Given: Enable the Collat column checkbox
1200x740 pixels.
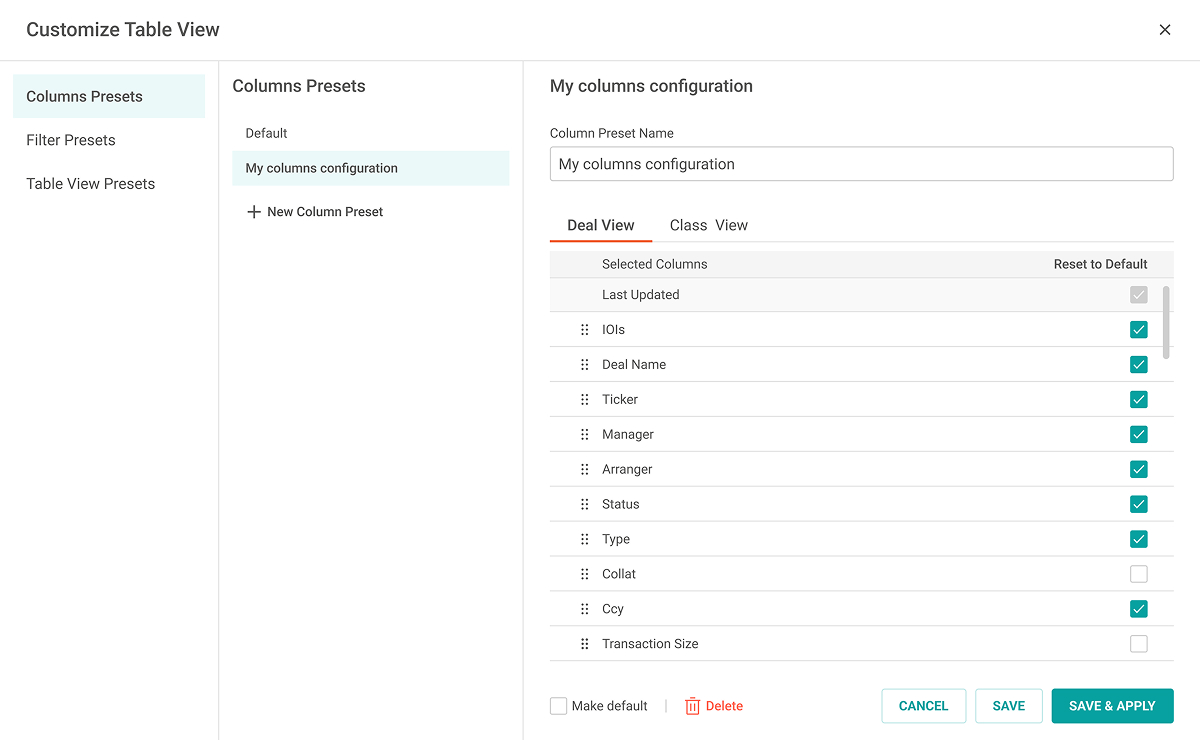Looking at the screenshot, I should pyautogui.click(x=1138, y=575).
